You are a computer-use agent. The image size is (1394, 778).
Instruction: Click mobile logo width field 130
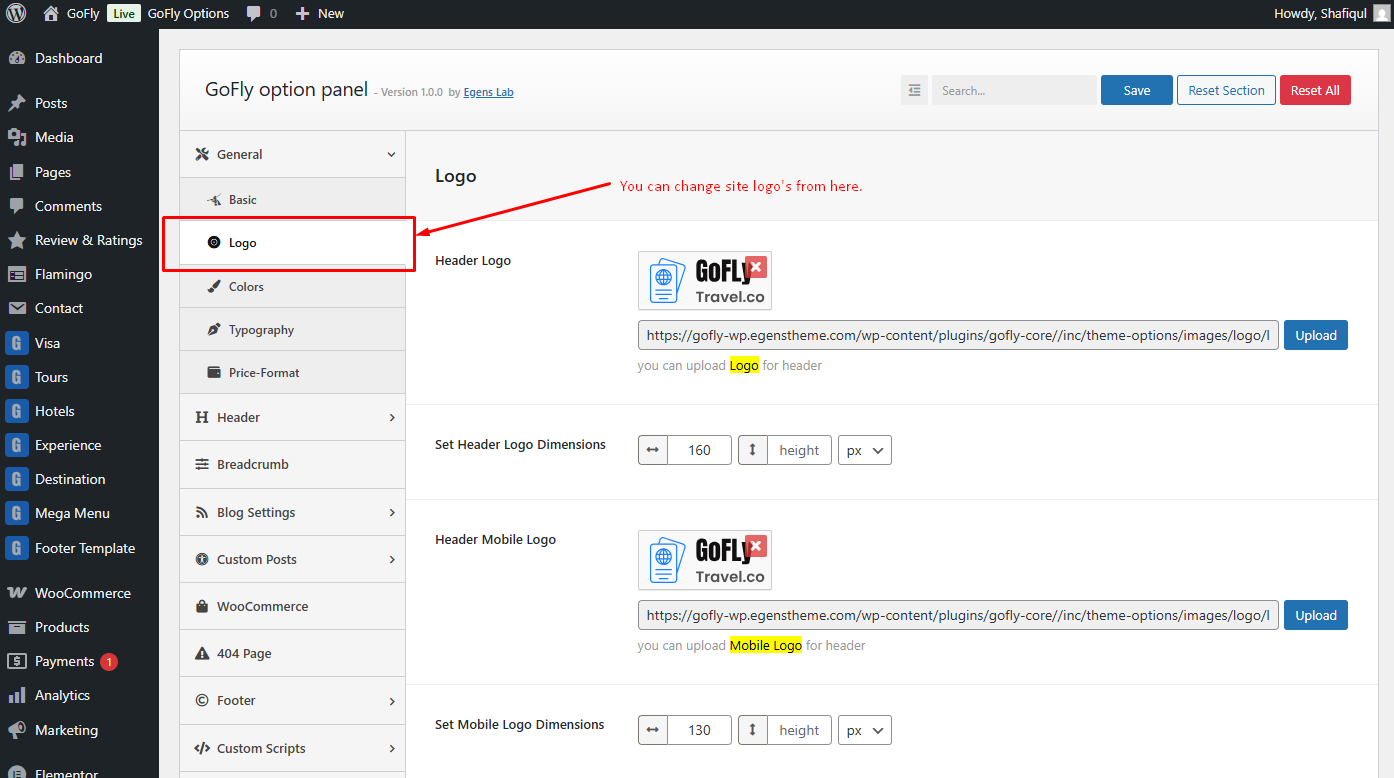(699, 730)
